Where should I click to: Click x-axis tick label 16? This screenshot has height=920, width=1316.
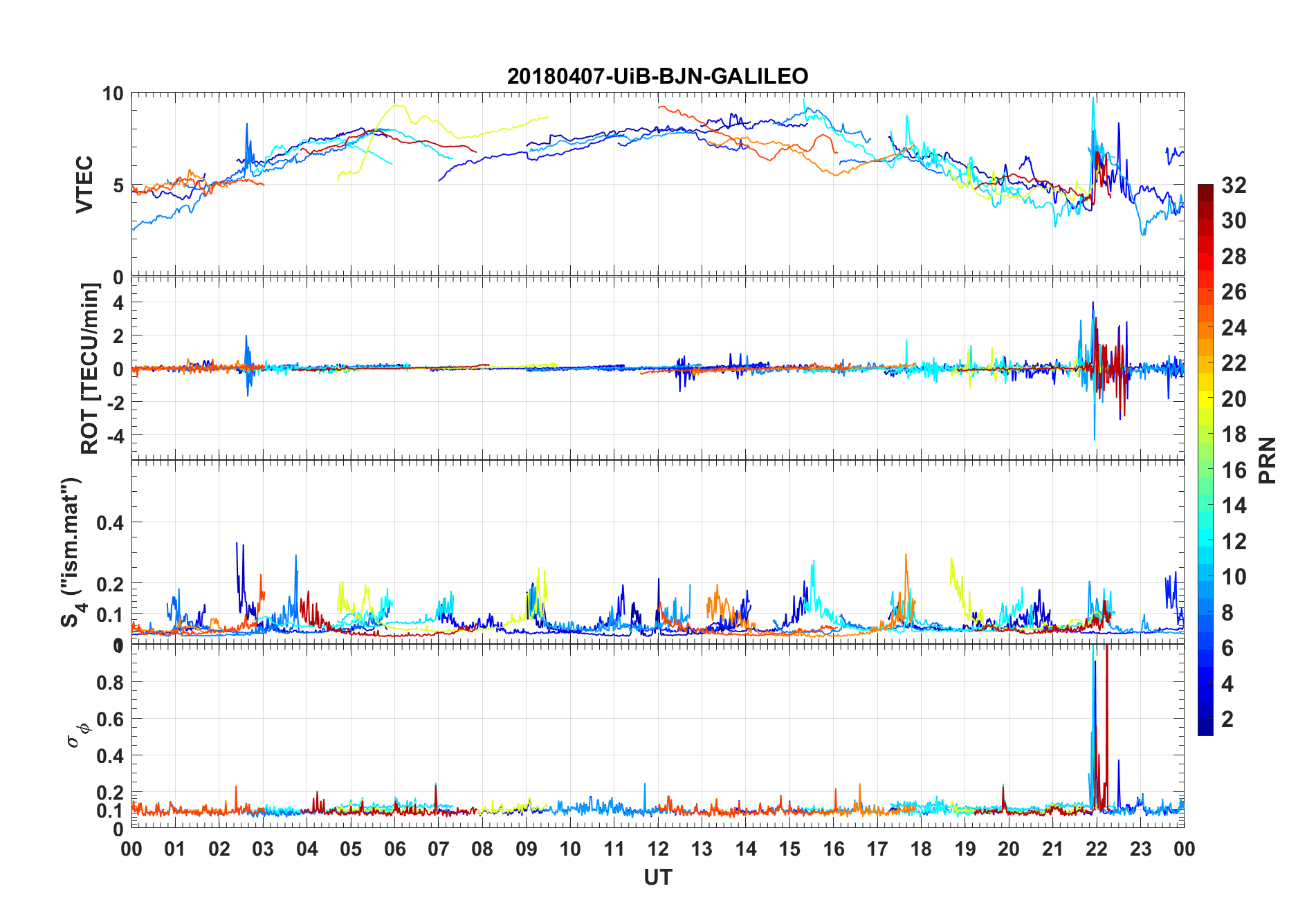click(834, 849)
